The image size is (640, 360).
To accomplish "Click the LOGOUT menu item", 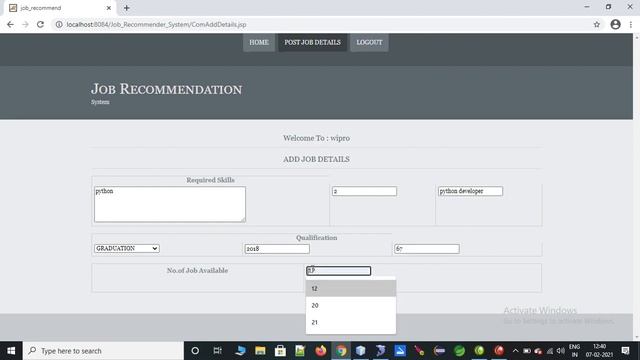I will [369, 42].
